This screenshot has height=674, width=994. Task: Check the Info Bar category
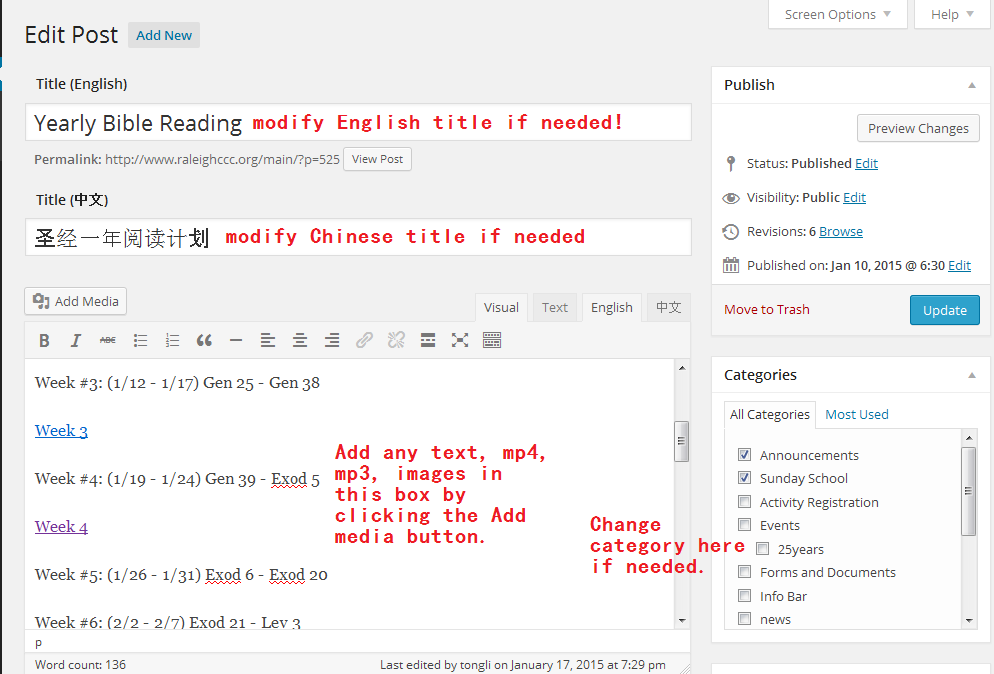(744, 595)
